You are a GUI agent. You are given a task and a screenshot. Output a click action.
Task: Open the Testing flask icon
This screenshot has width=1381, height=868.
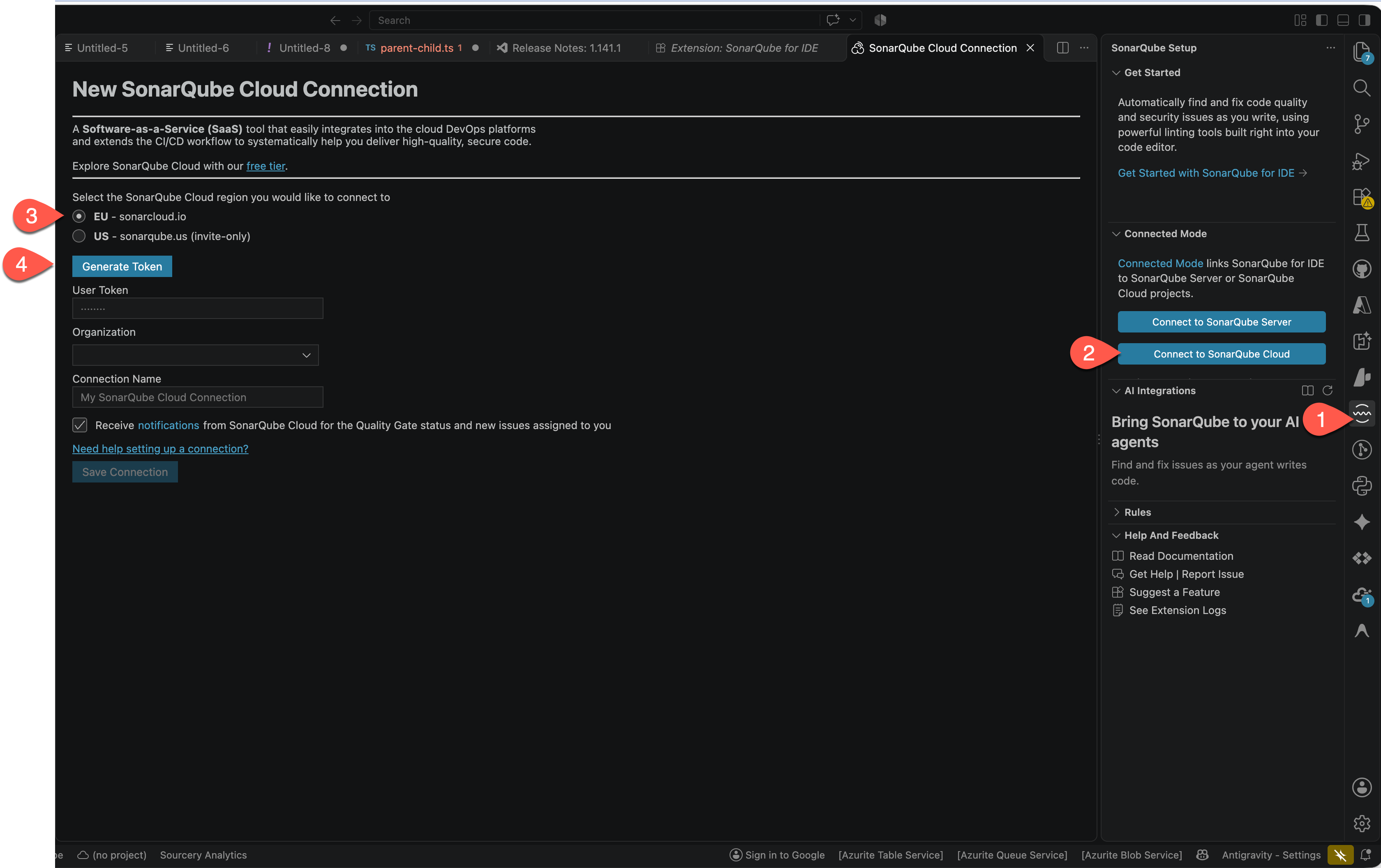1362,233
